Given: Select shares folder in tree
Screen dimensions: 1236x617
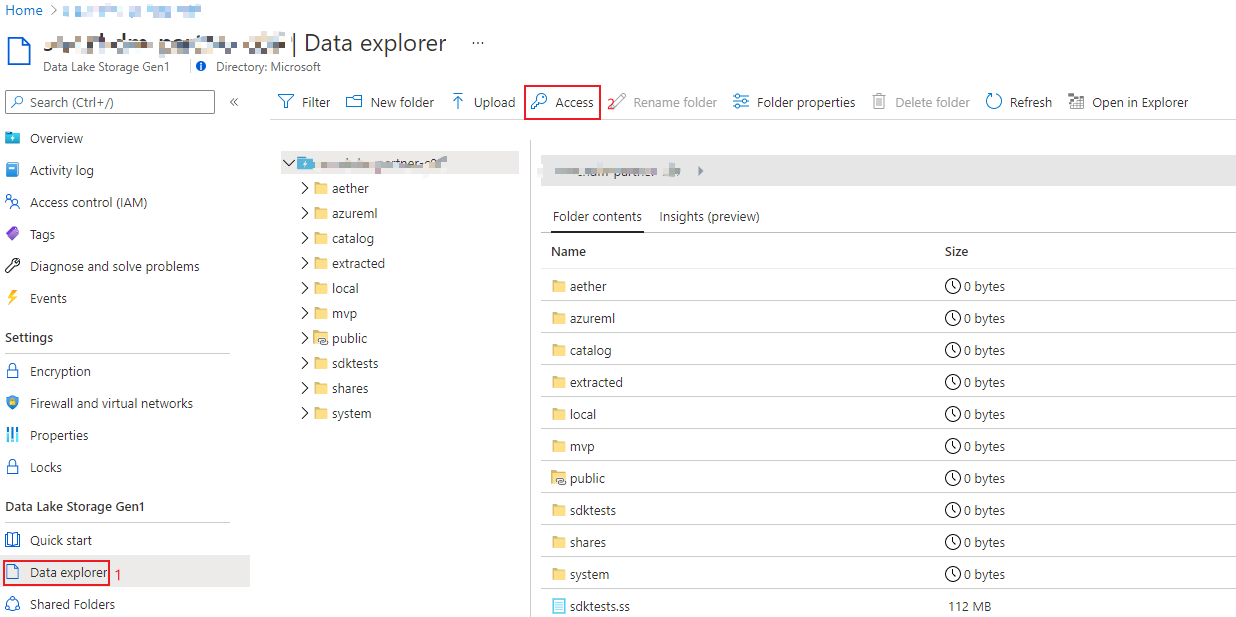Looking at the screenshot, I should [350, 388].
